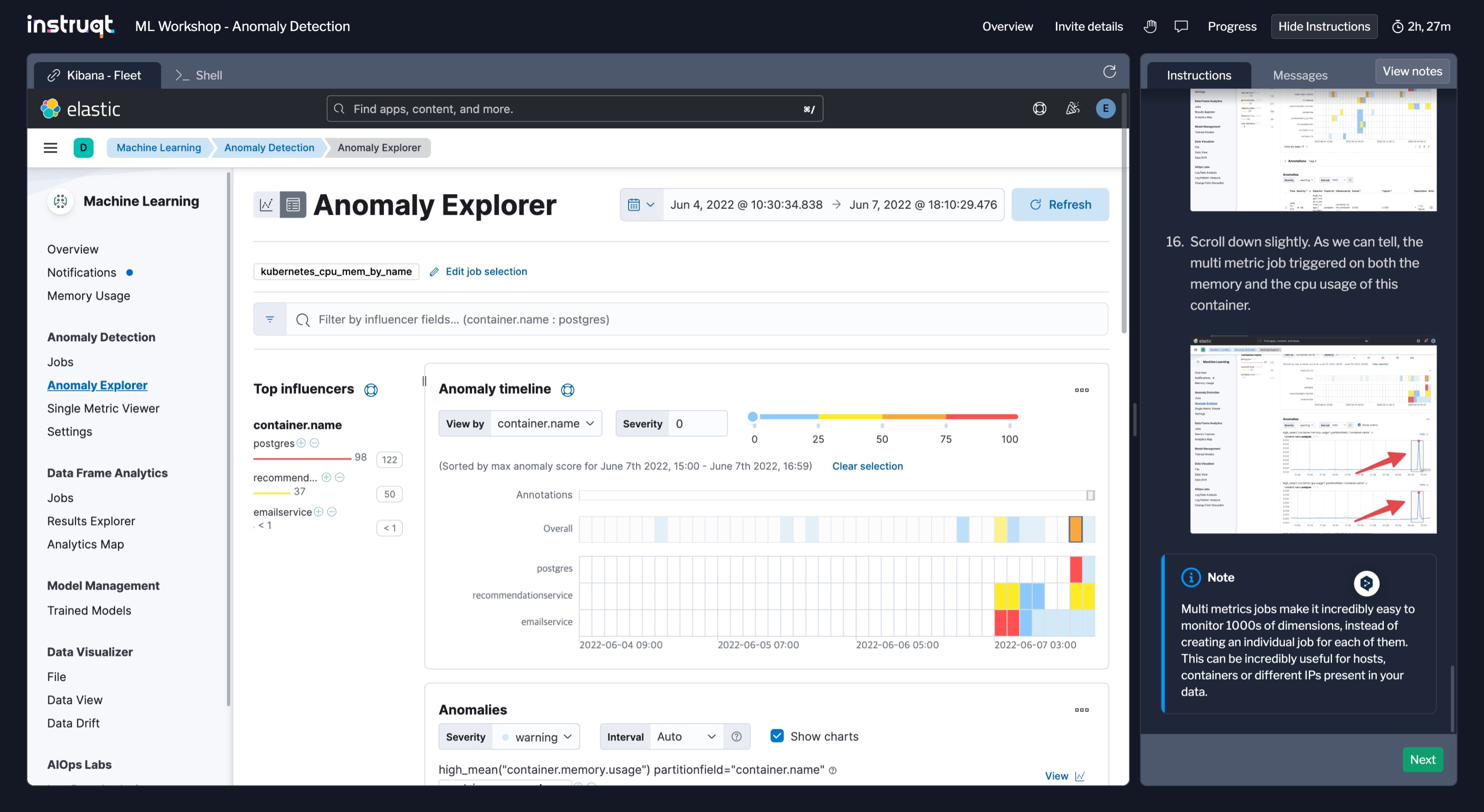Toggle the Show charts checkbox
1484x812 pixels.
[777, 736]
